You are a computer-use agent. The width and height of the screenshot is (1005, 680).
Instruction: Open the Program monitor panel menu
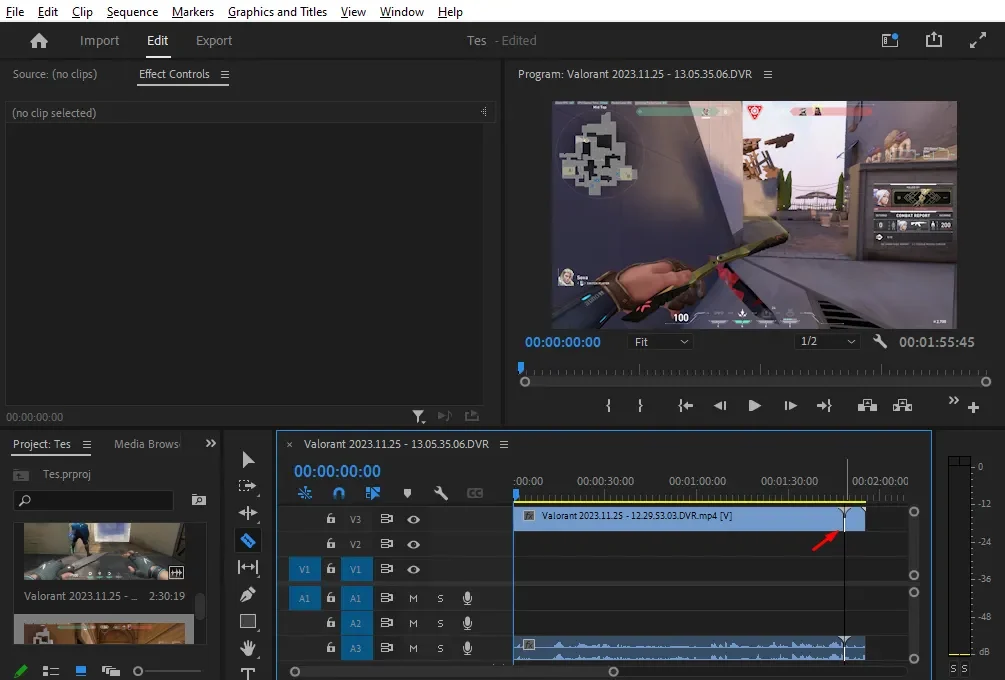coord(768,74)
